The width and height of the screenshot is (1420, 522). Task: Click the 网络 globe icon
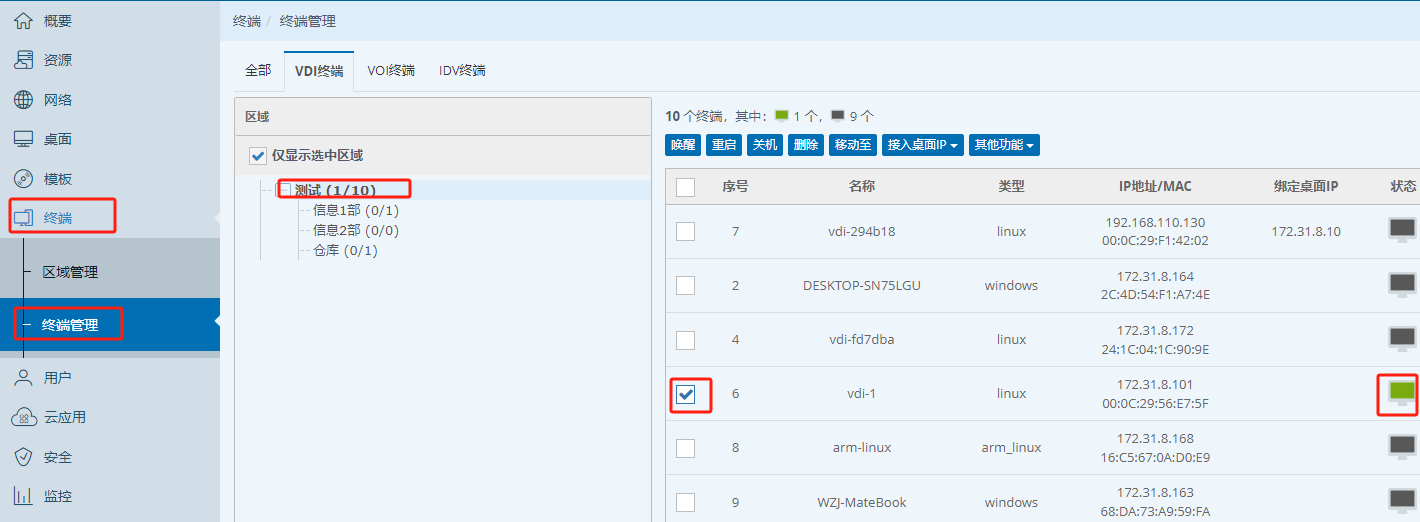23,100
